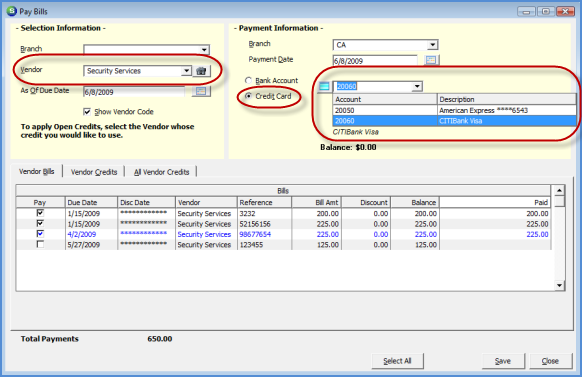This screenshot has width=582, height=377.
Task: Click the Pay column header
Action: coord(40,202)
